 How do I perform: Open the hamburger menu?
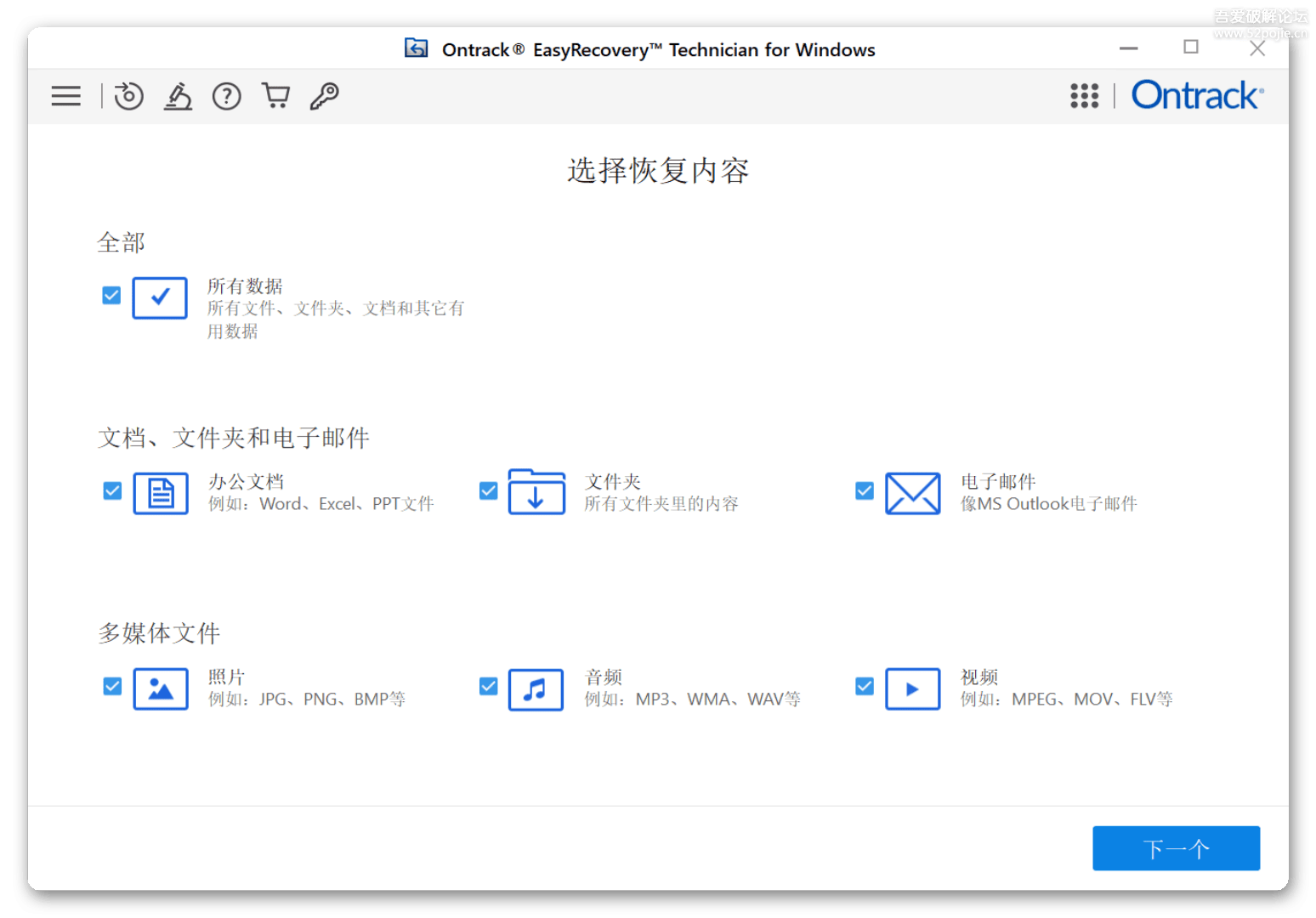point(65,96)
